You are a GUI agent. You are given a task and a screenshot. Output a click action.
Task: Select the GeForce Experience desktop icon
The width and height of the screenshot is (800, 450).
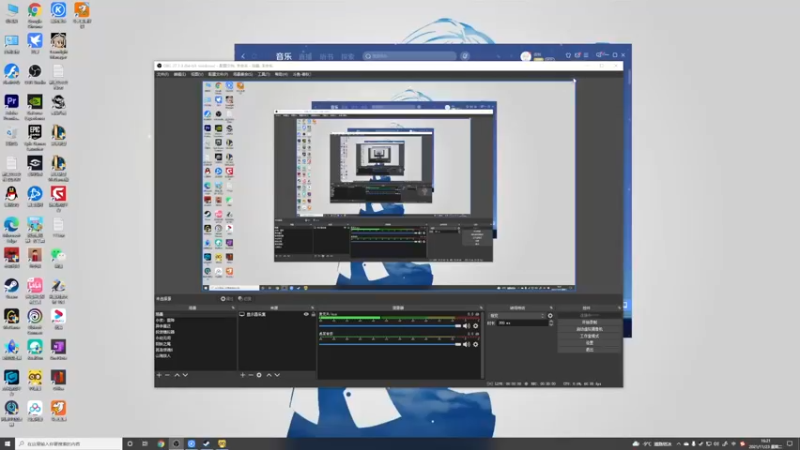click(35, 106)
